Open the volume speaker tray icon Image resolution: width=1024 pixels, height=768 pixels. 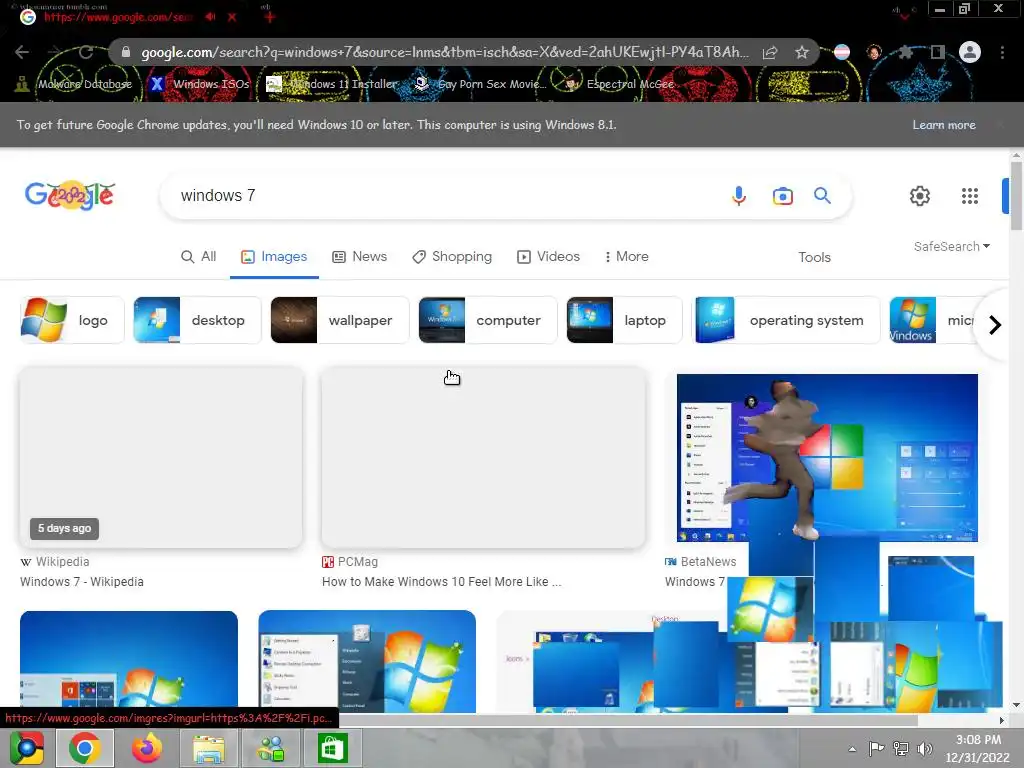pyautogui.click(x=924, y=748)
